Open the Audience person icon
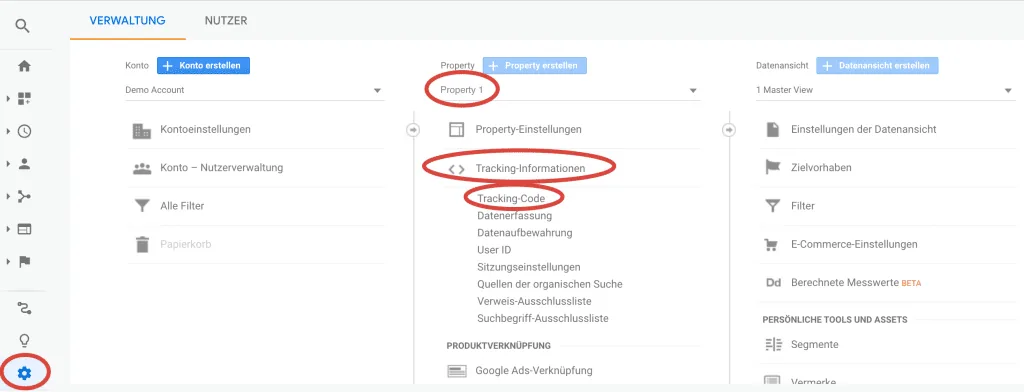Screen dimensions: 1024x392 (24, 164)
